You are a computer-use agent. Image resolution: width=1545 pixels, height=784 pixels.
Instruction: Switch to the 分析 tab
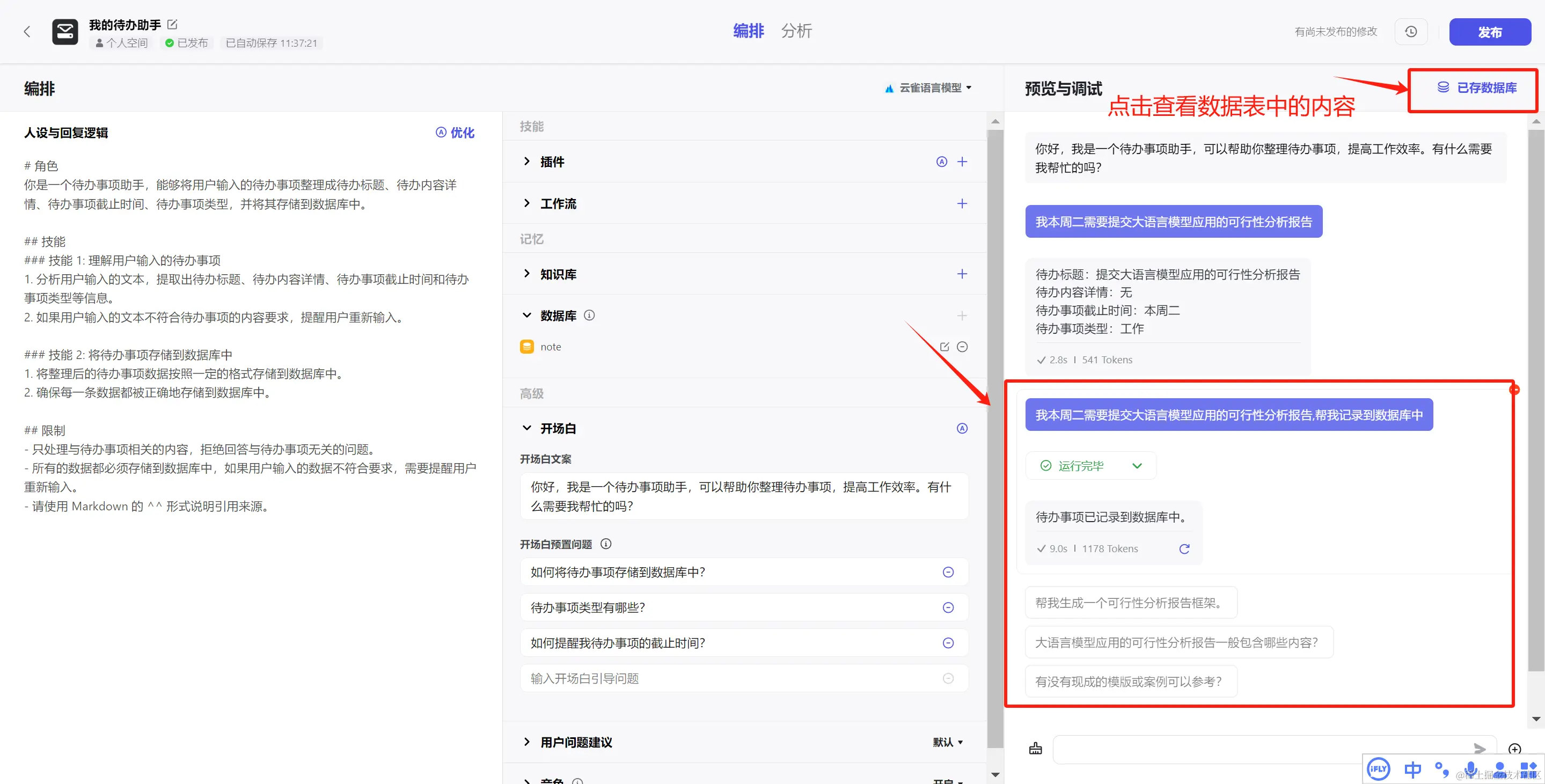tap(796, 31)
